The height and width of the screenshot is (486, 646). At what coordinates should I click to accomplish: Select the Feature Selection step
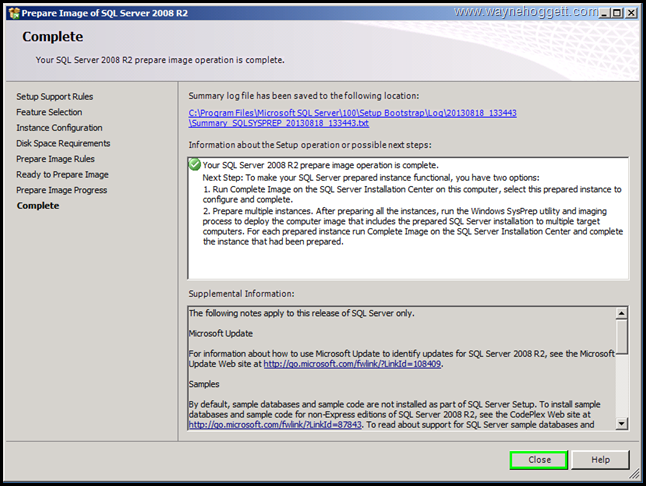(x=49, y=112)
